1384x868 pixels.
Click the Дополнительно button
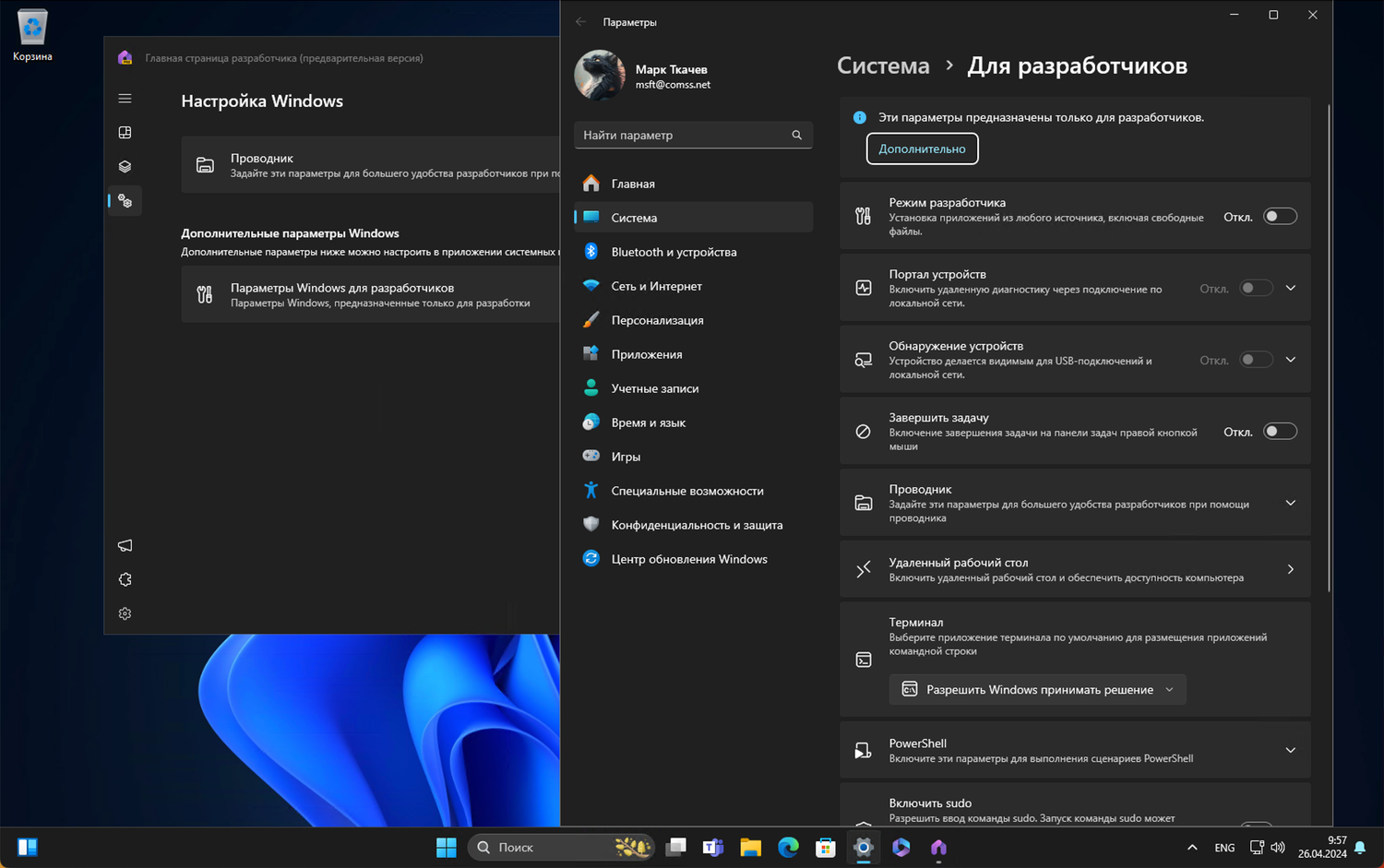[x=922, y=149]
